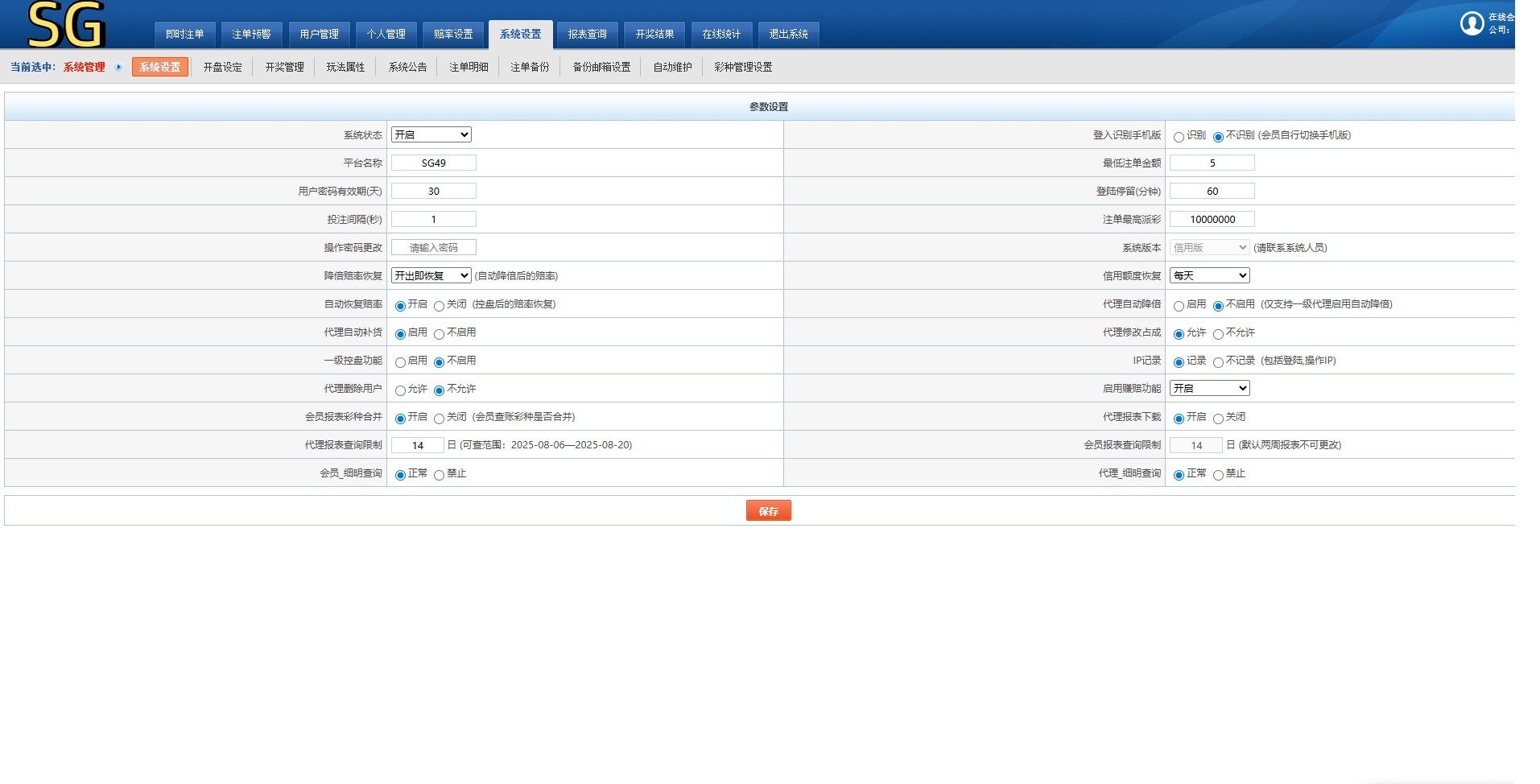
Task: Select 允许 for 代理修改占成
Action: [1179, 334]
